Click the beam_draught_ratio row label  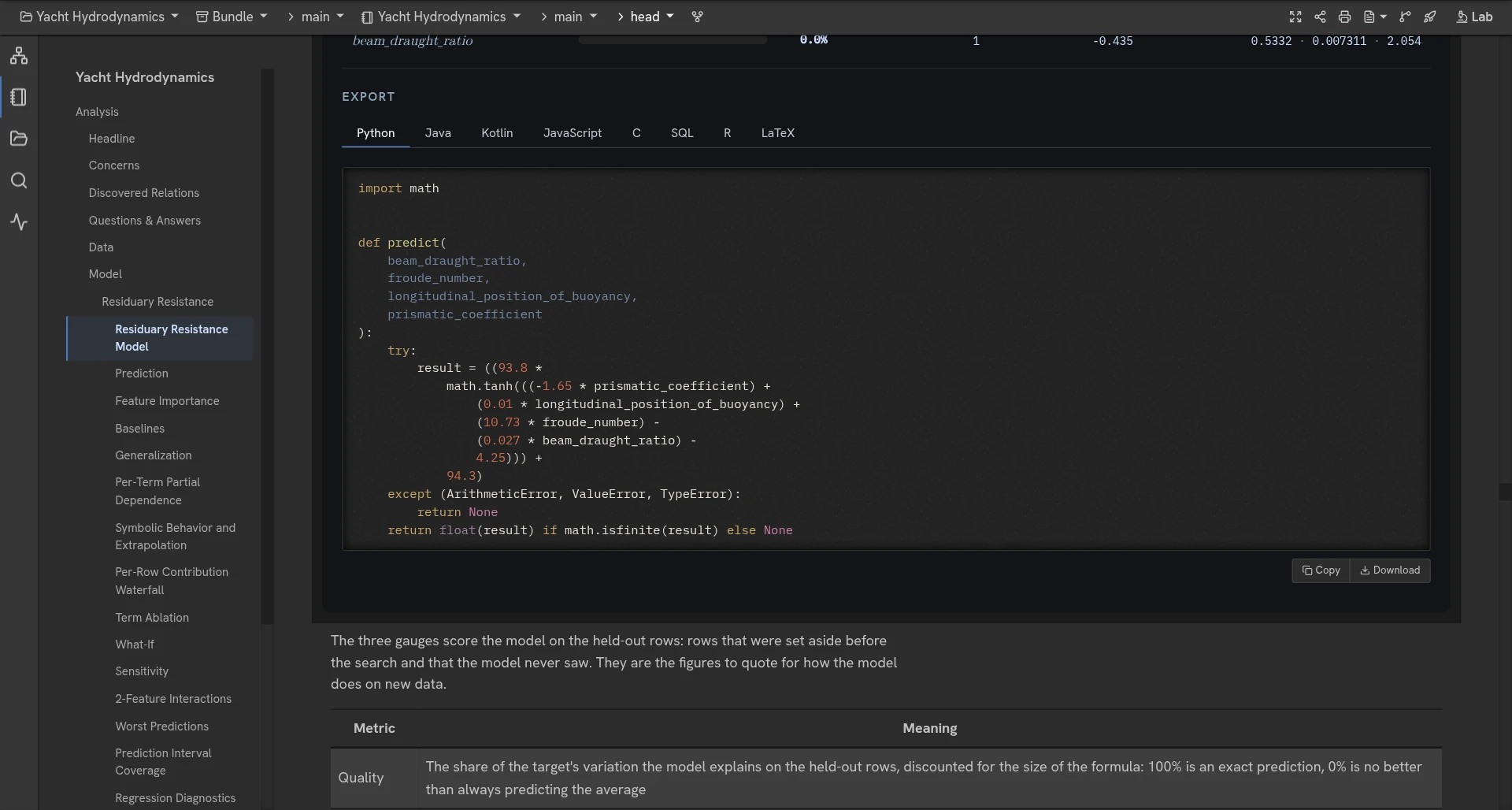click(x=413, y=41)
